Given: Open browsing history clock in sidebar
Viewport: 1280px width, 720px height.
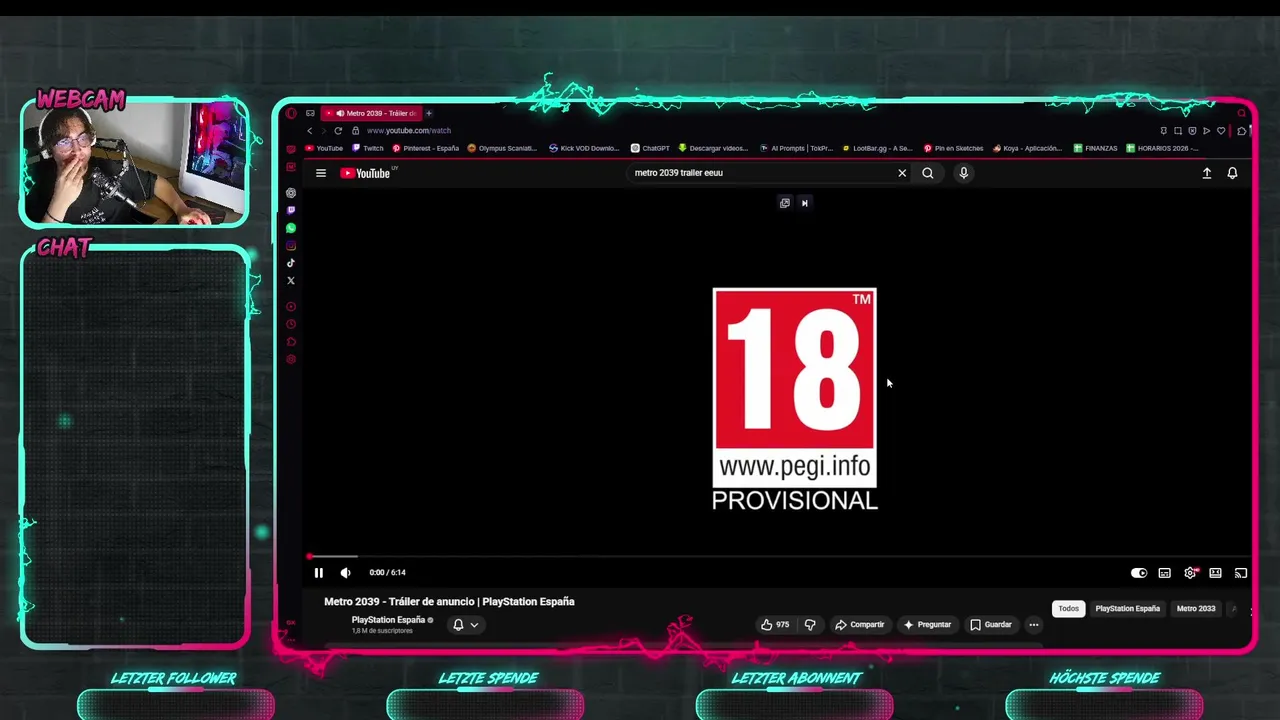Looking at the screenshot, I should (x=291, y=324).
